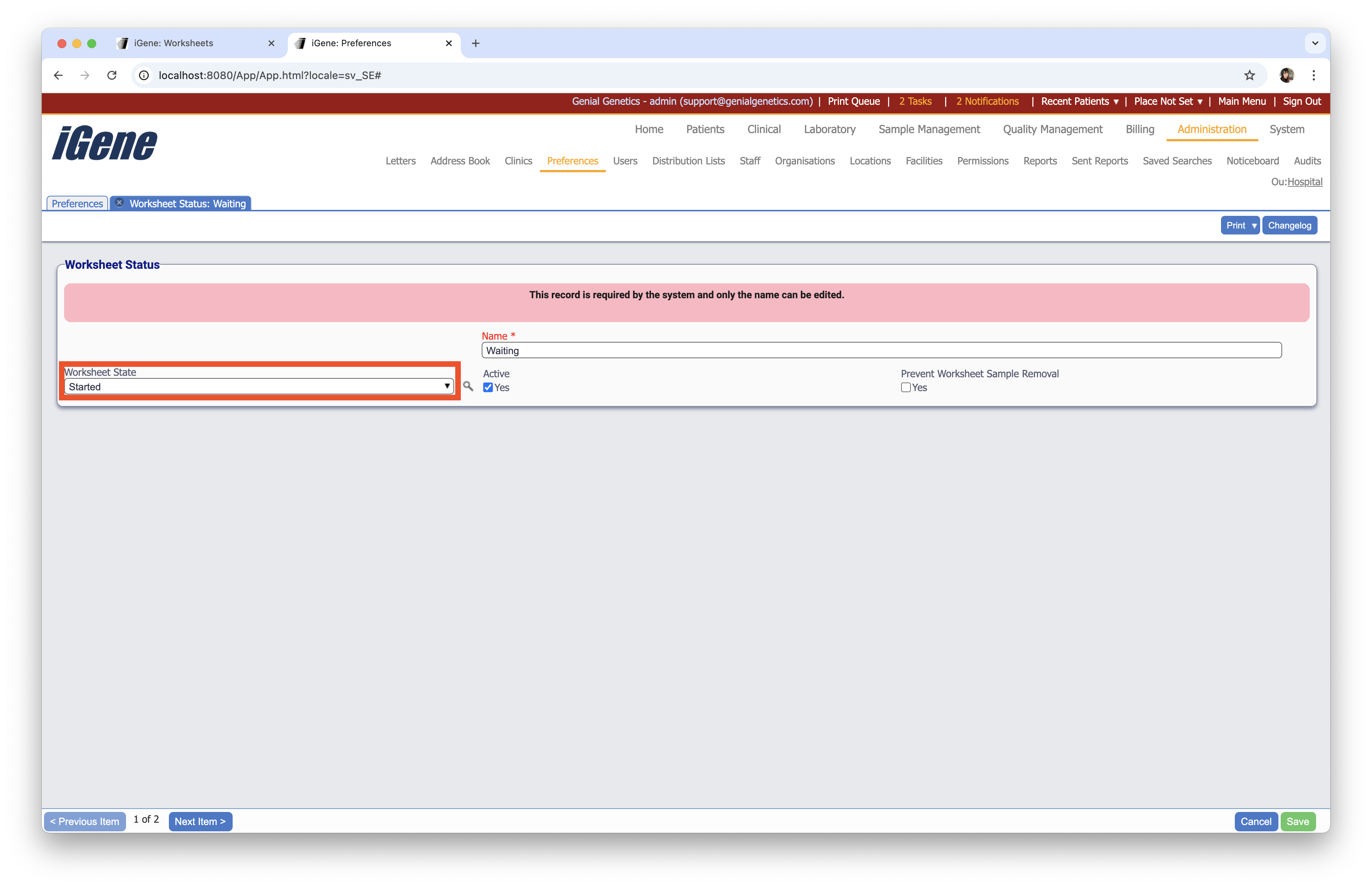This screenshot has height=888, width=1372.
Task: Click the magnifier icon beside Worksheet State
Action: 468,386
